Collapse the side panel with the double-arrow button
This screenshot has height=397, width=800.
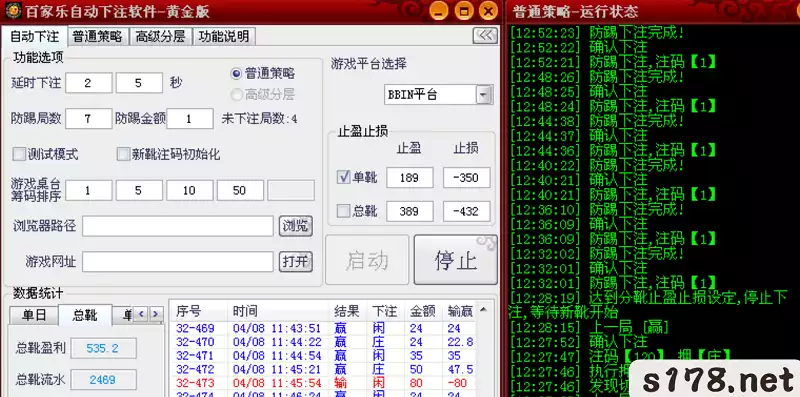485,35
